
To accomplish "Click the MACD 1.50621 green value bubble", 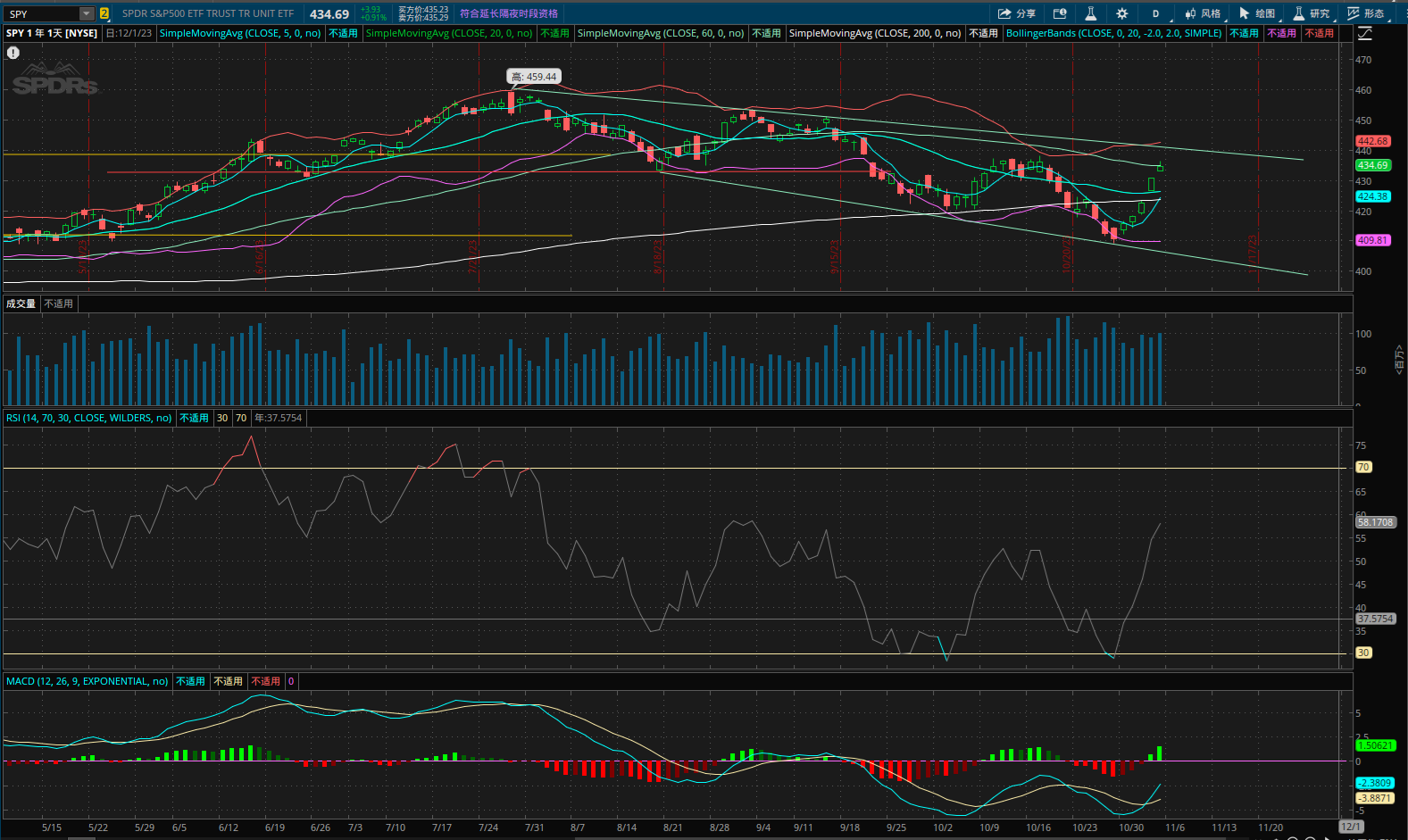I will 1375,745.
